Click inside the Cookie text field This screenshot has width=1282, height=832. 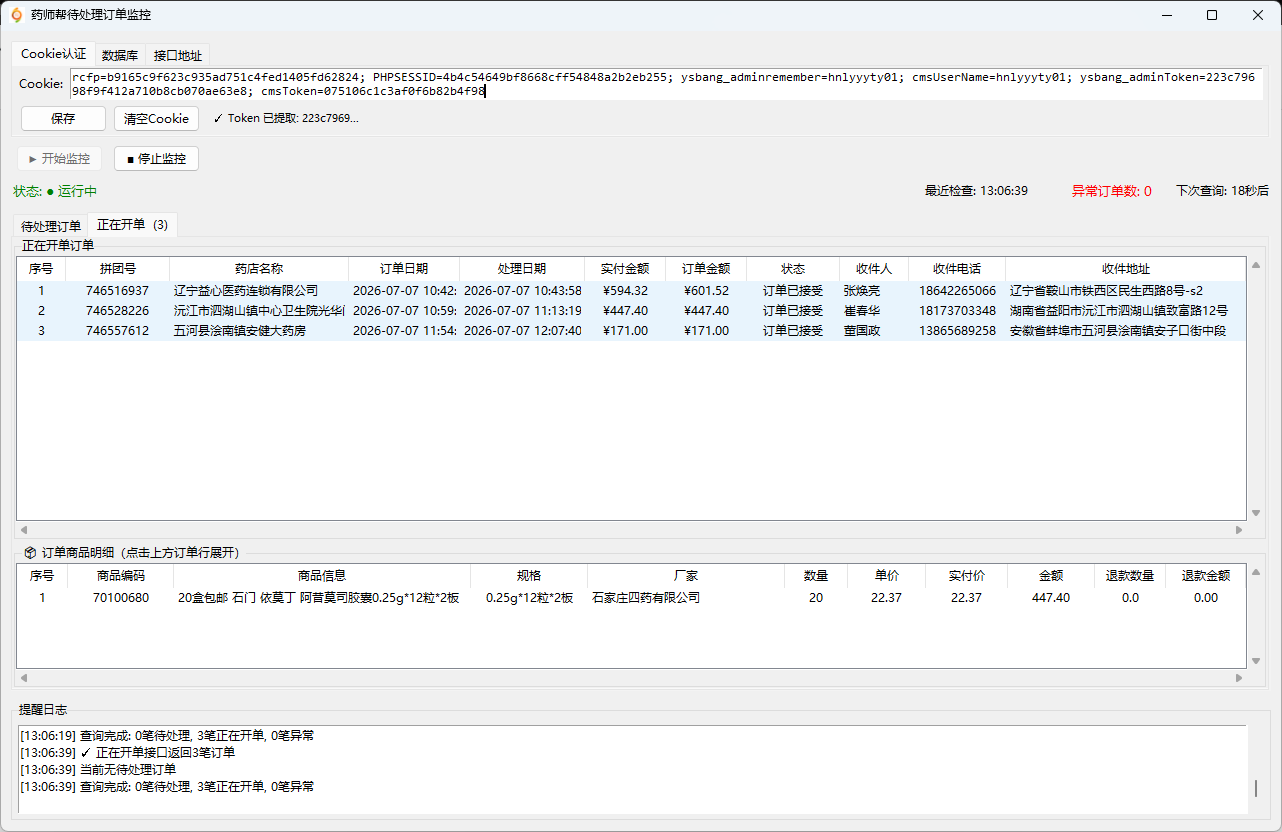click(x=667, y=84)
